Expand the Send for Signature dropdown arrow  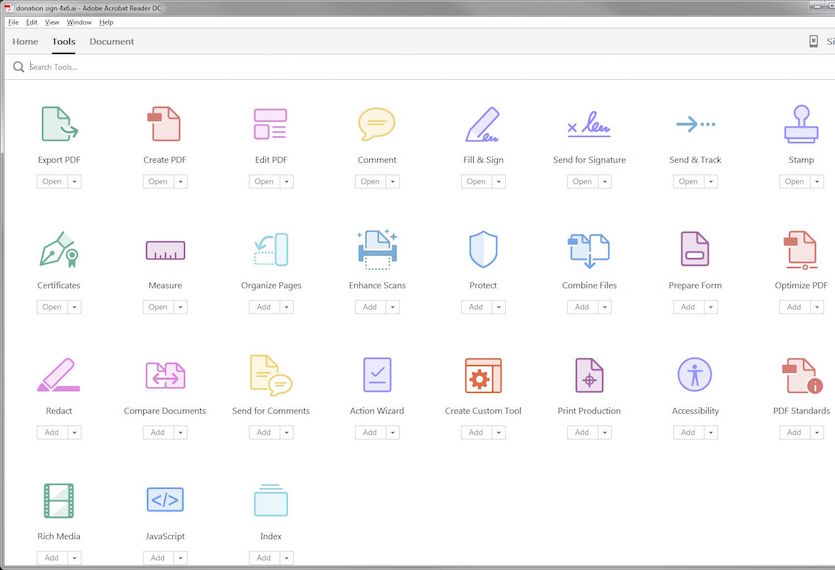click(x=604, y=182)
